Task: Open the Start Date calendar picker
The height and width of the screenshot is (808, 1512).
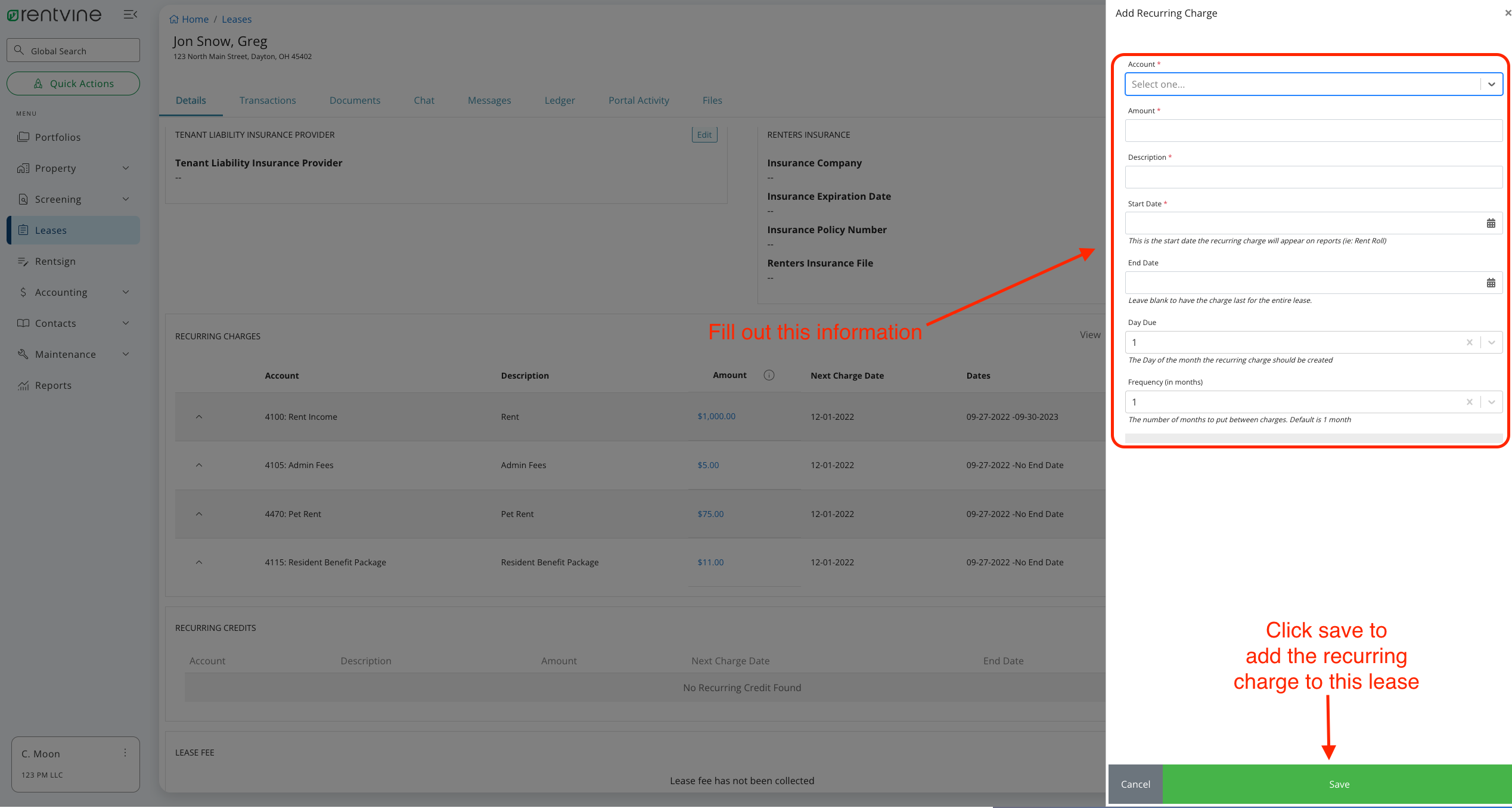Action: (1491, 223)
